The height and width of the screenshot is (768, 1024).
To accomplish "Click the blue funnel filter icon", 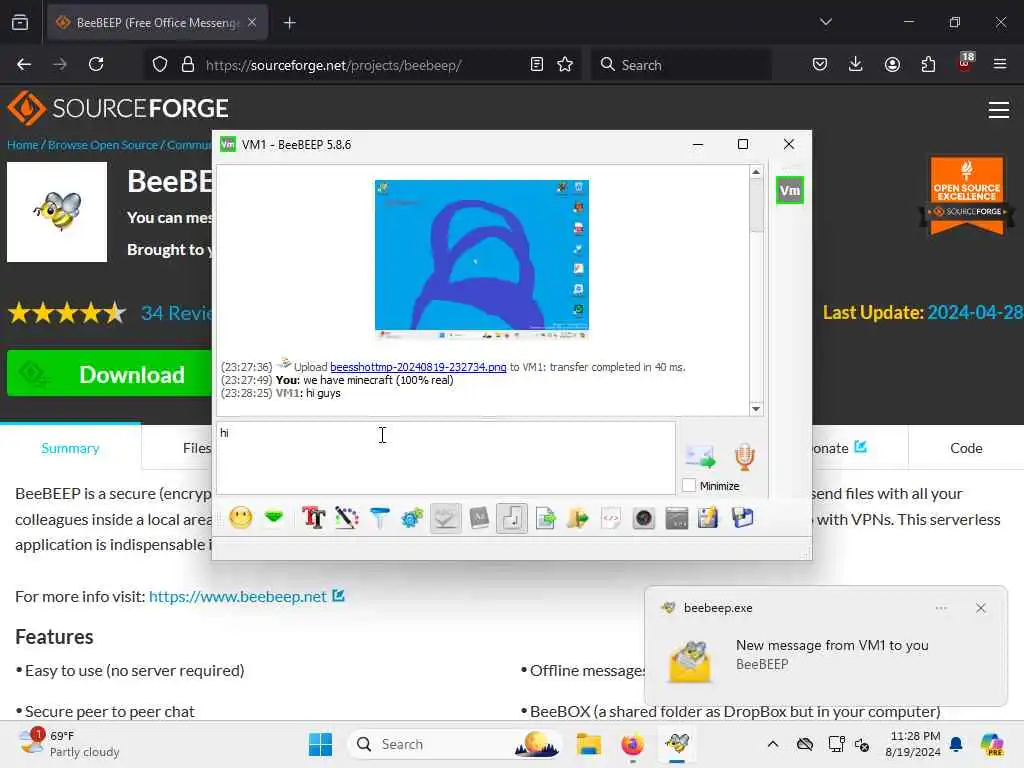I will click(x=379, y=519).
